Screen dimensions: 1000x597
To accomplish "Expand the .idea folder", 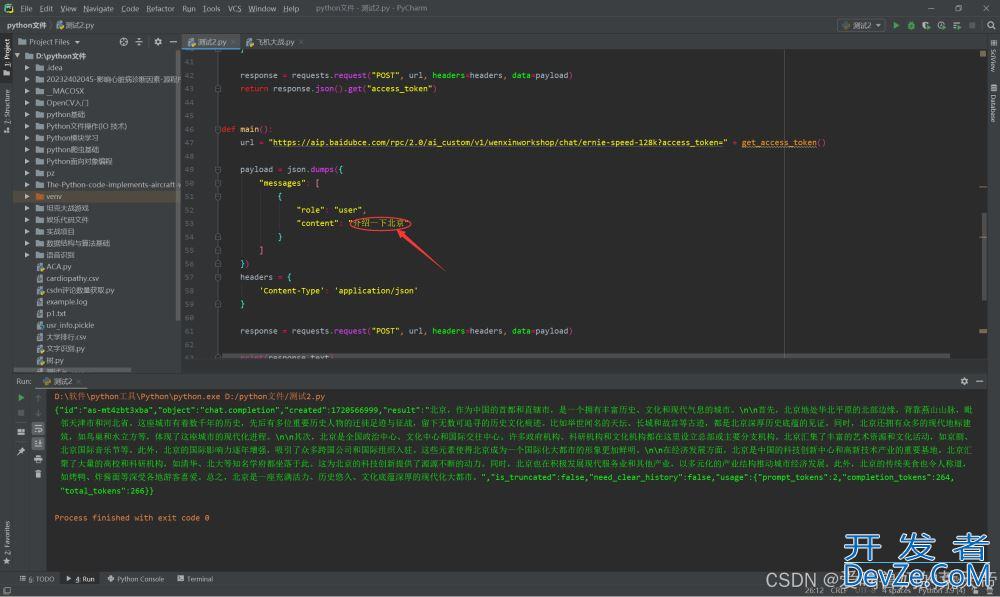I will (x=27, y=68).
